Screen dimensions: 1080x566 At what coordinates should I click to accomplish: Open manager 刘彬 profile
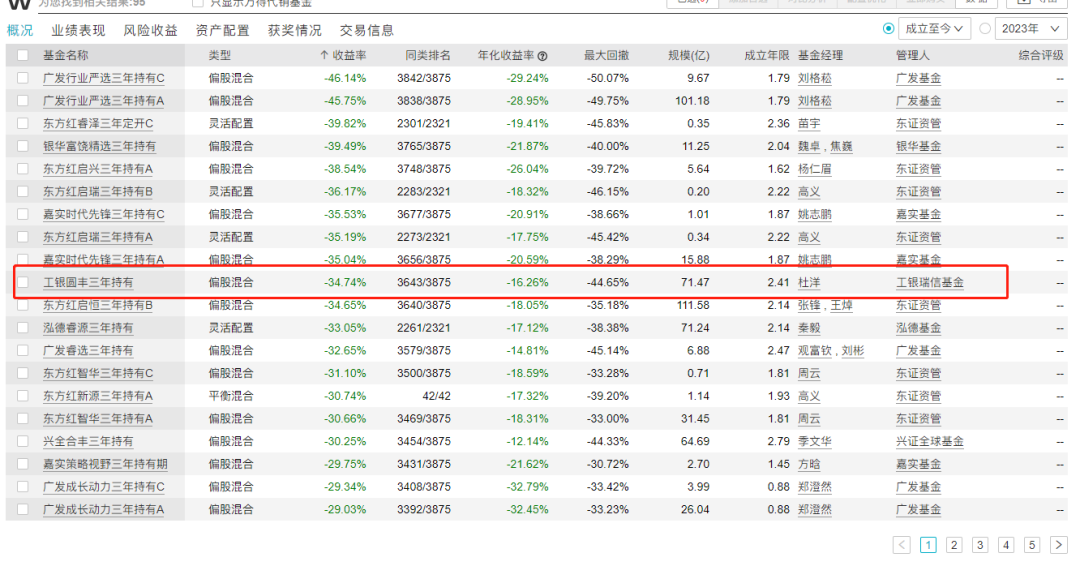click(x=853, y=350)
